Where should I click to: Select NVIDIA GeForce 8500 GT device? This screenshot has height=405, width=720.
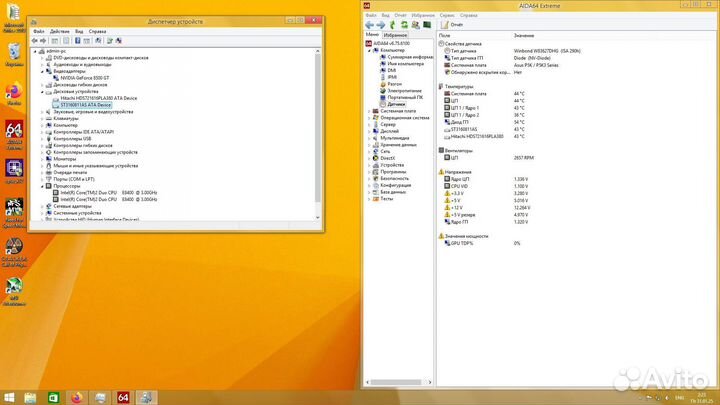[85, 77]
